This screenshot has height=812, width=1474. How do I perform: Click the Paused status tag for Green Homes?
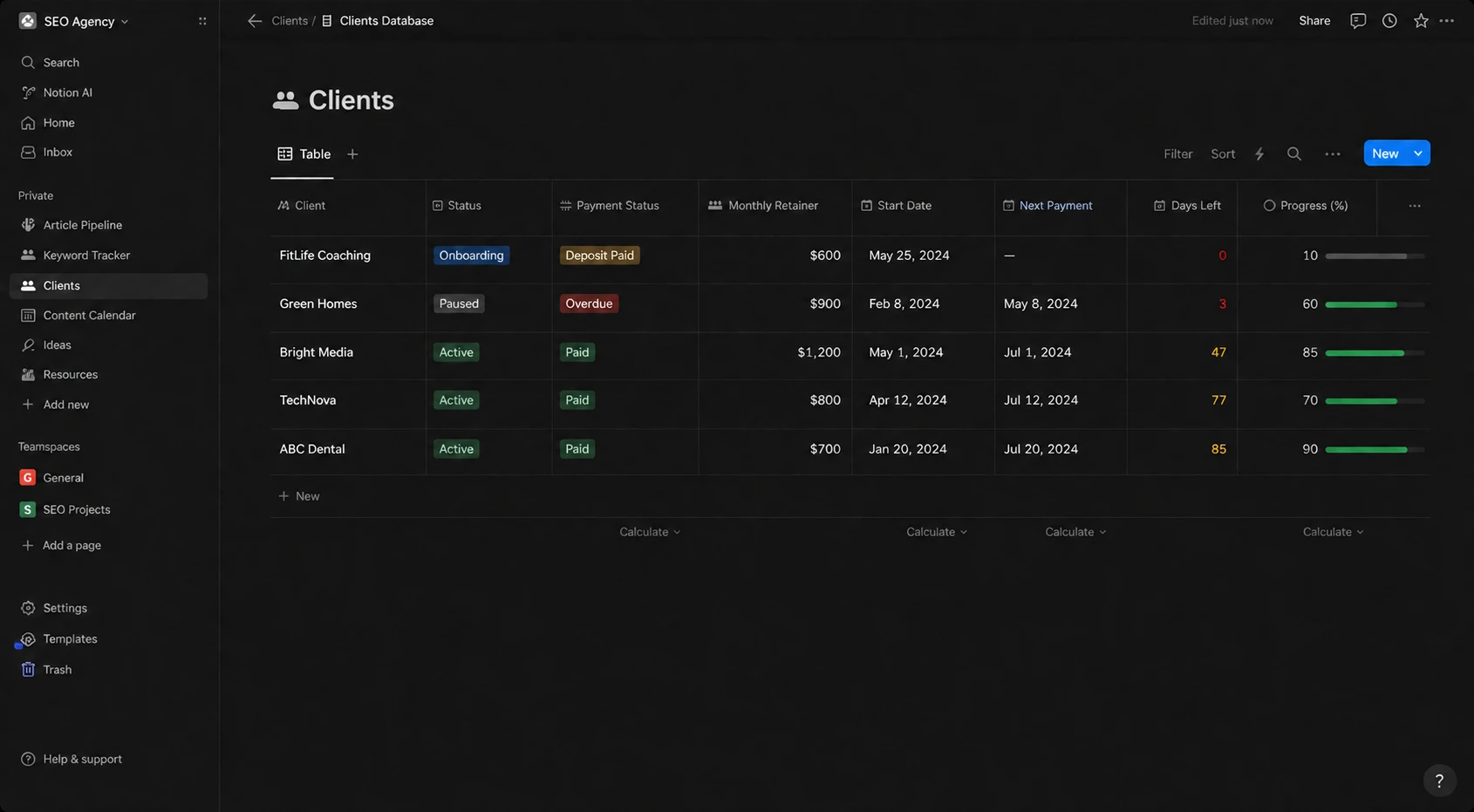[459, 304]
